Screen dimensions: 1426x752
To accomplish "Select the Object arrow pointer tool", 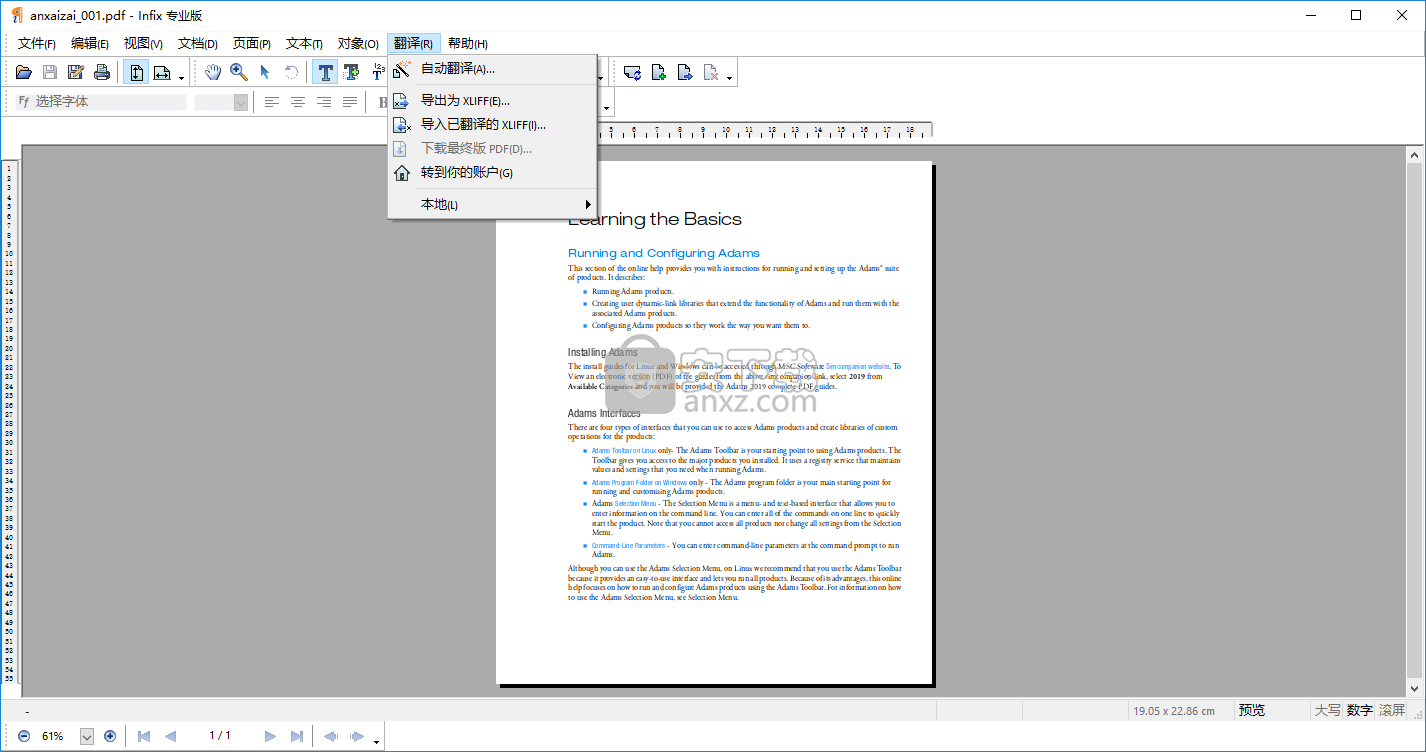I will 265,72.
